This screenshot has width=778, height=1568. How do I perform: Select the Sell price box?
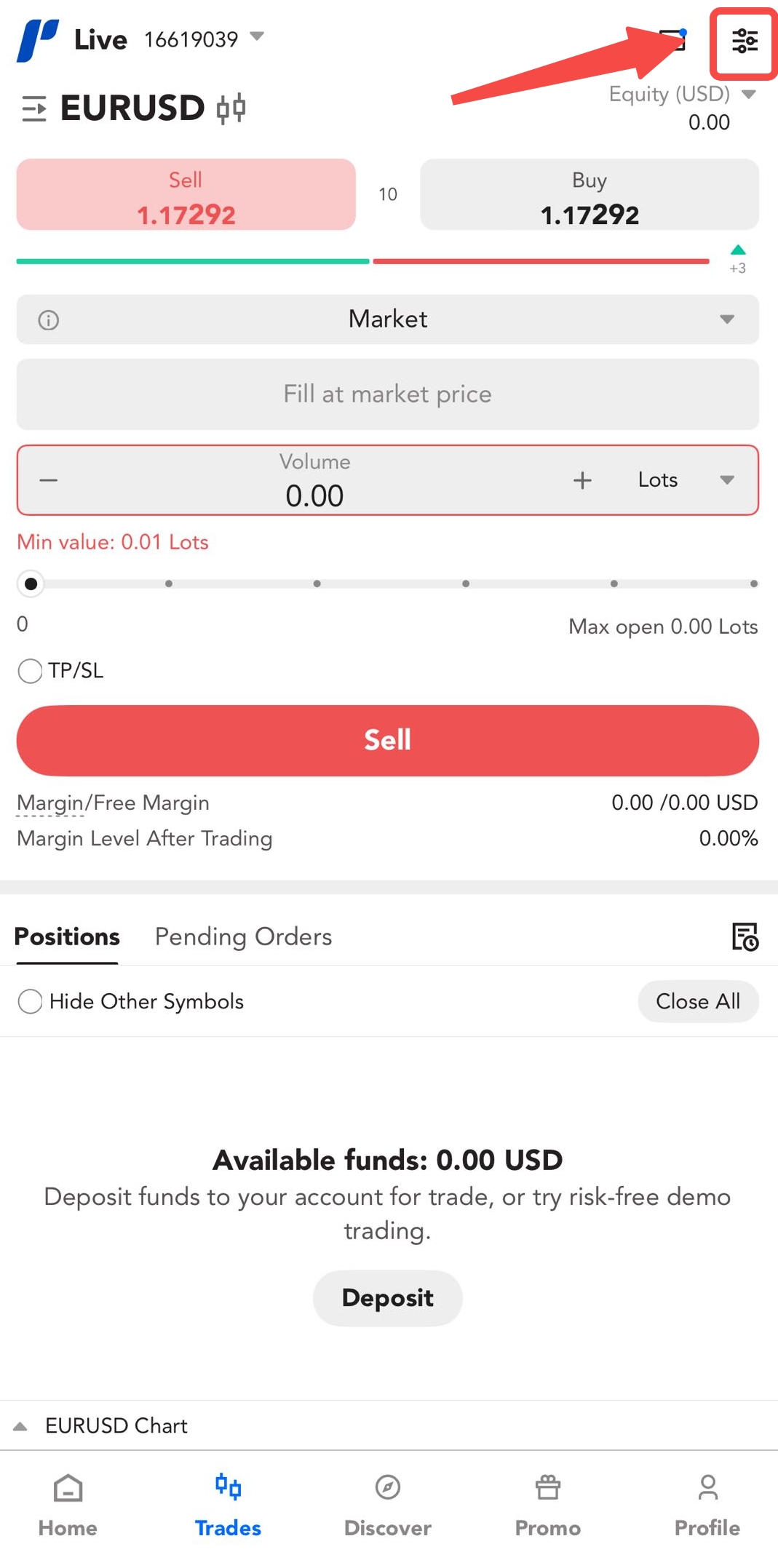[x=186, y=195]
